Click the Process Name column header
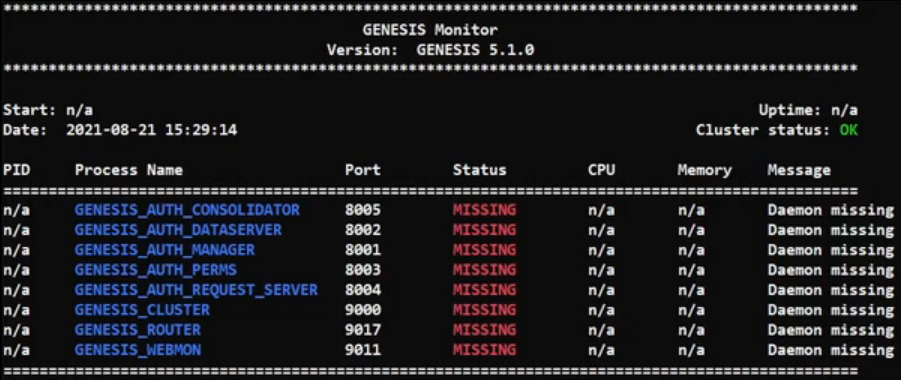The image size is (901, 380). pyautogui.click(x=129, y=170)
